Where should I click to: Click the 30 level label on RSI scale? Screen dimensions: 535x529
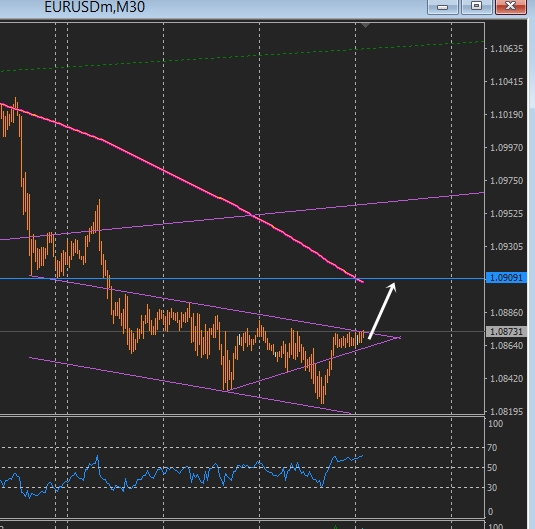[492, 488]
